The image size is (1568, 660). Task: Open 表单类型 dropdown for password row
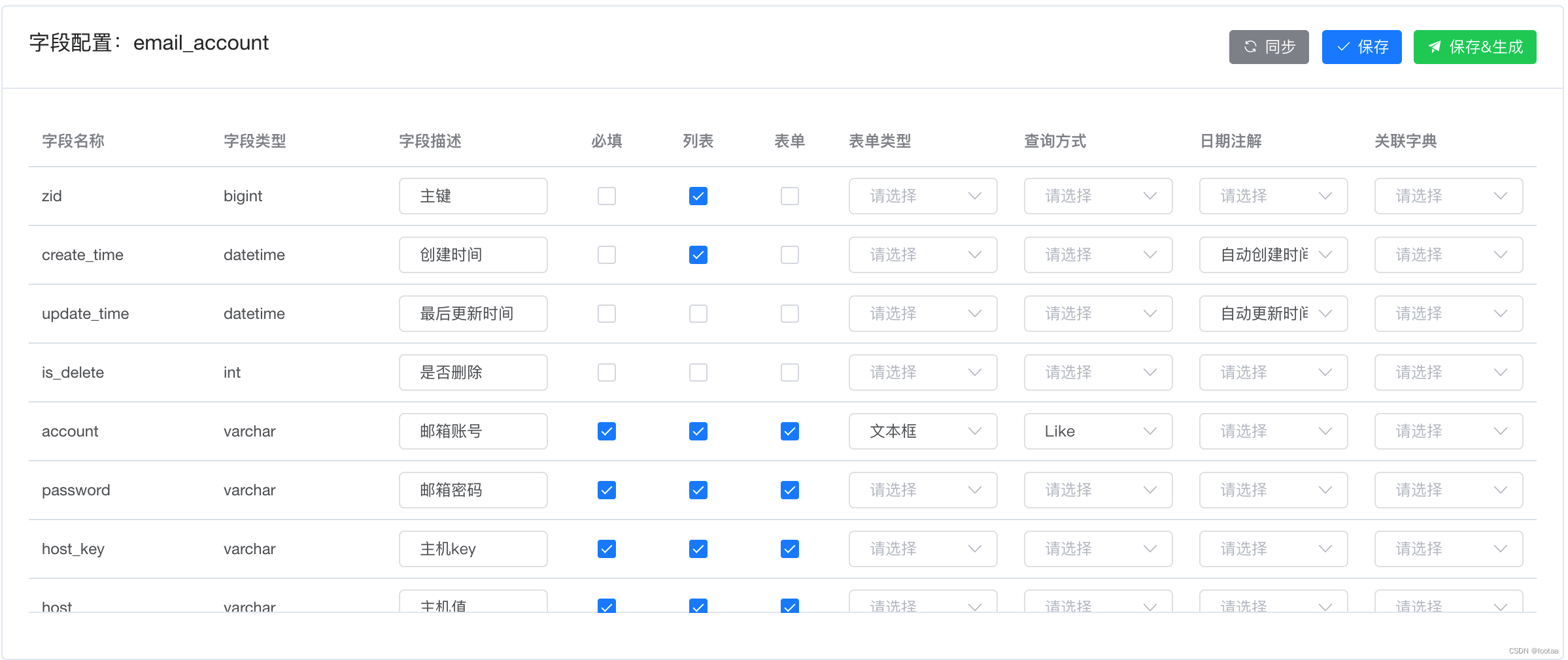[923, 490]
